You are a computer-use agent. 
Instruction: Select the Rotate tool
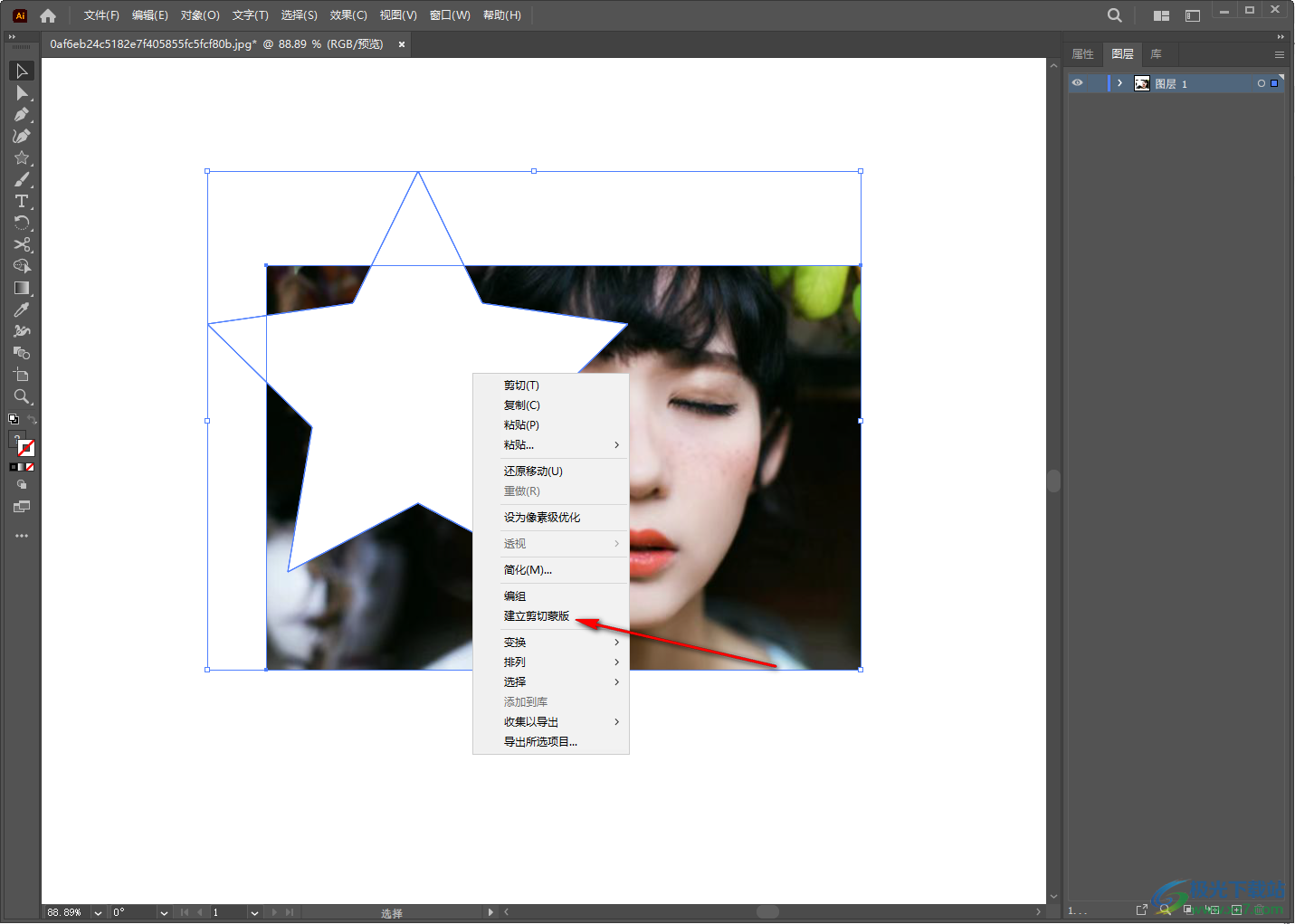click(22, 223)
